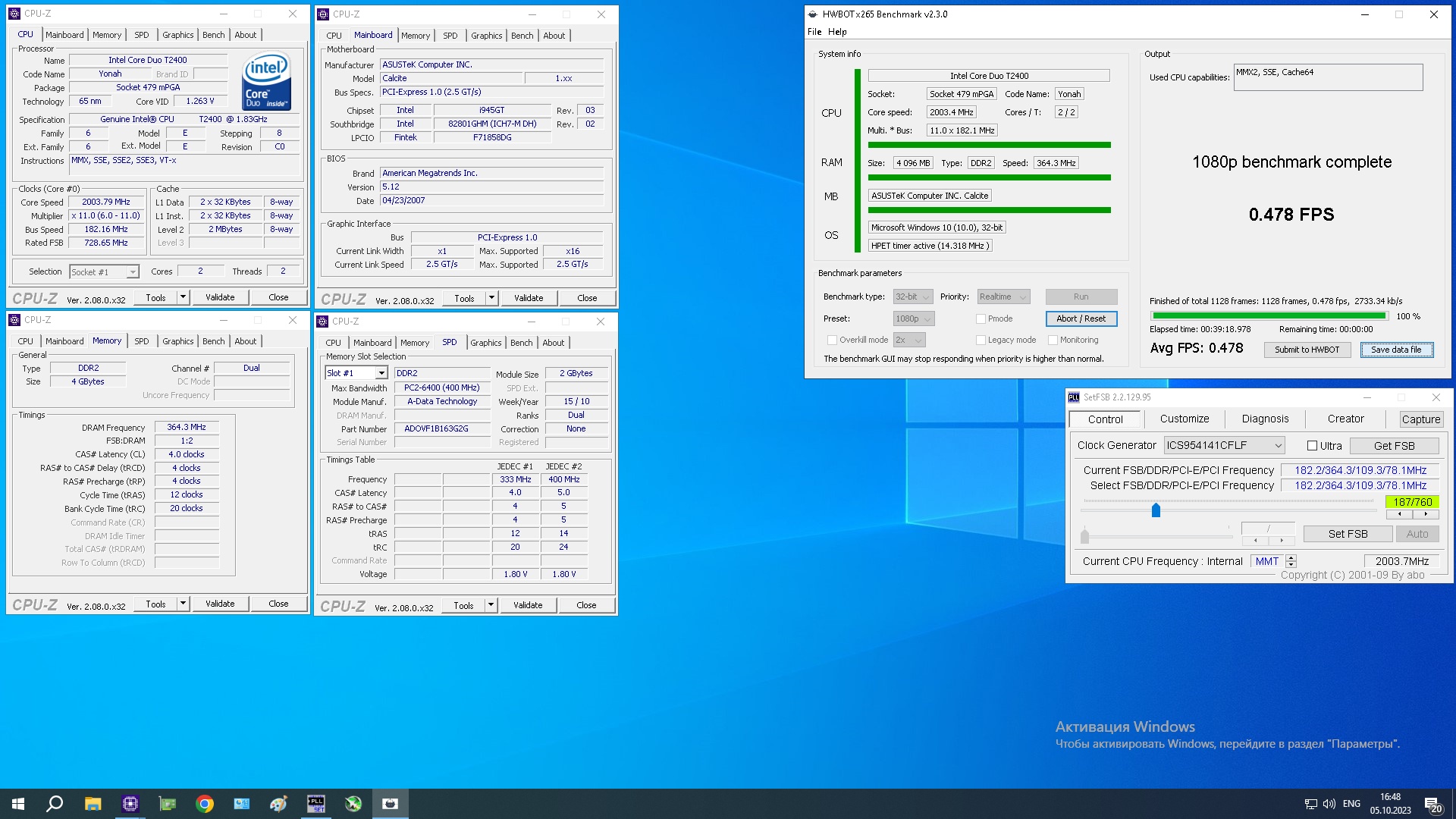This screenshot has height=819, width=1456.
Task: Click the lower greyed-out slider handle in SetFSB
Action: pyautogui.click(x=1084, y=536)
